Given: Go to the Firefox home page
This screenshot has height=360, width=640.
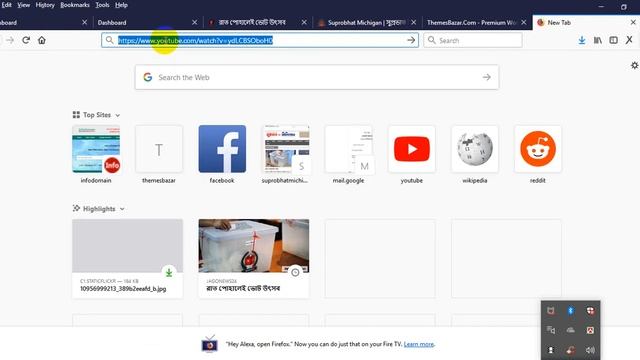Looking at the screenshot, I should (42, 40).
